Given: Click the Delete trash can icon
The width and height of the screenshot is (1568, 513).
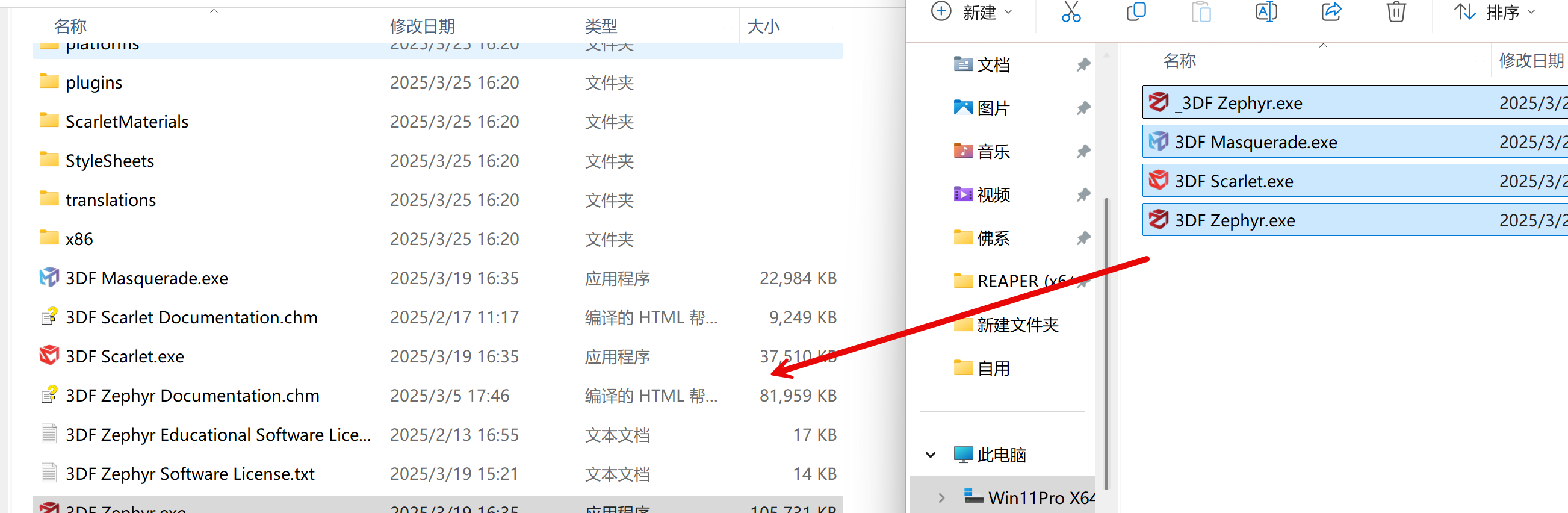Looking at the screenshot, I should [1396, 12].
